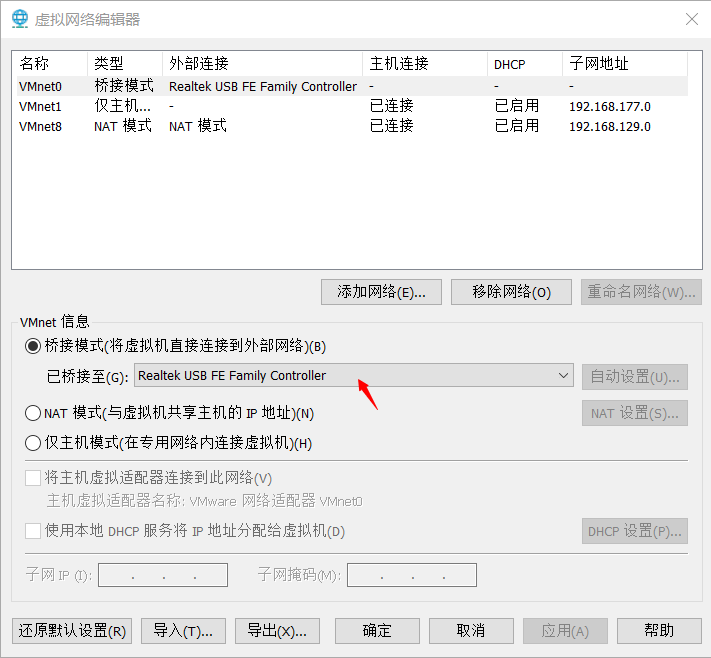
Task: Click 移除网络(O) button
Action: [x=511, y=292]
